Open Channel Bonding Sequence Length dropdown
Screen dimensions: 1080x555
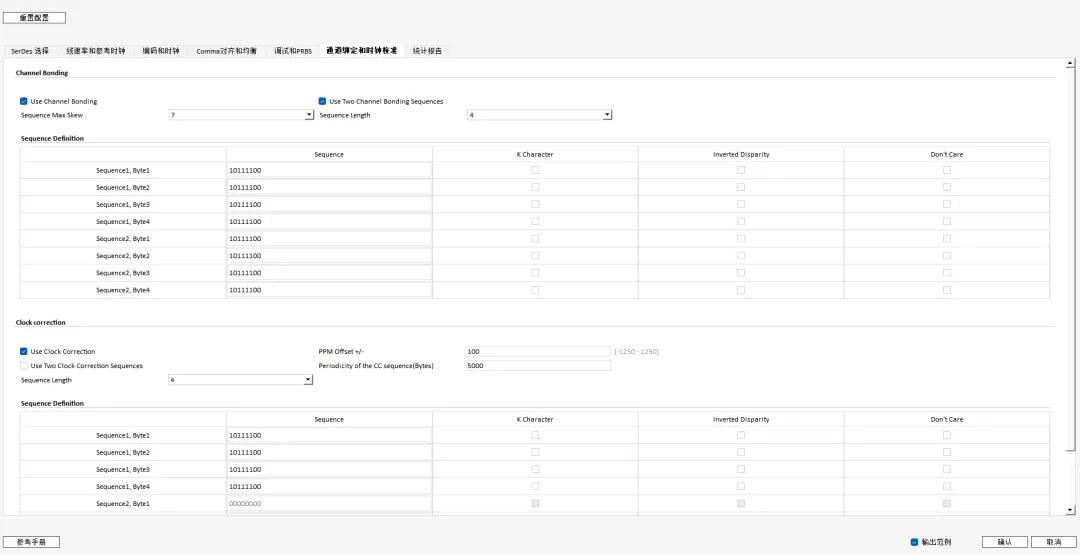[539, 115]
